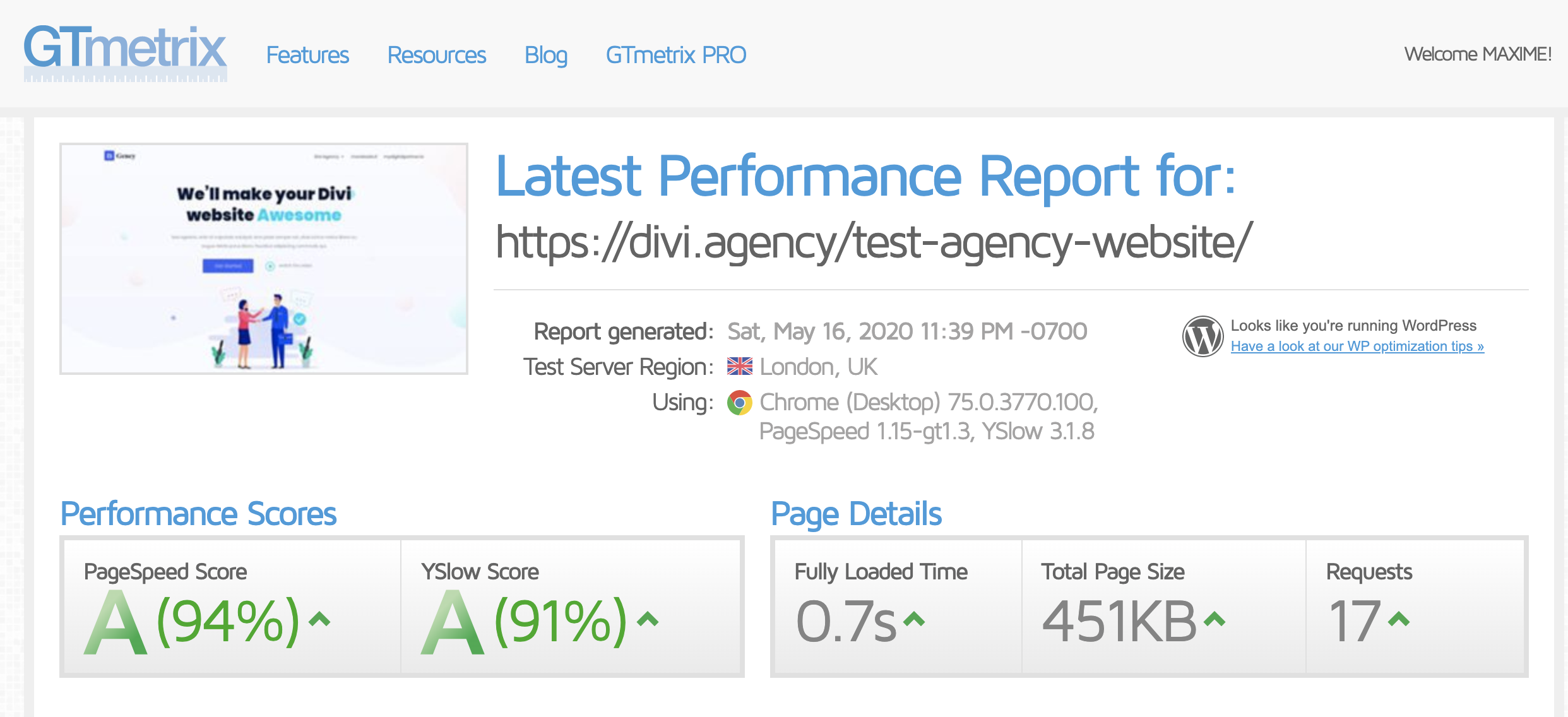Click the WordPress logo icon
1568x717 pixels.
point(1203,336)
